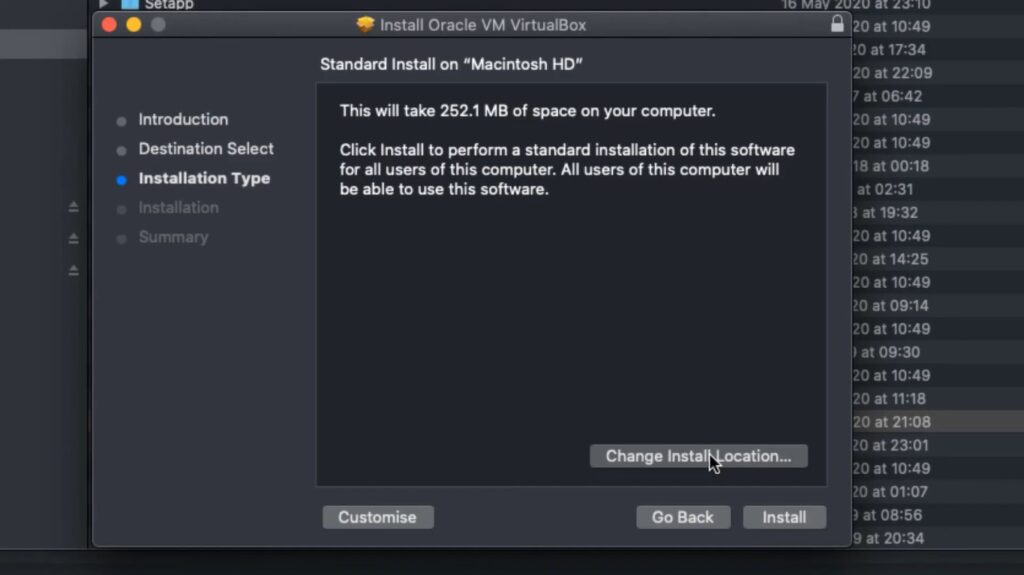This screenshot has width=1024, height=575.
Task: Click the Setapp folder icon in Finder
Action: [x=130, y=4]
